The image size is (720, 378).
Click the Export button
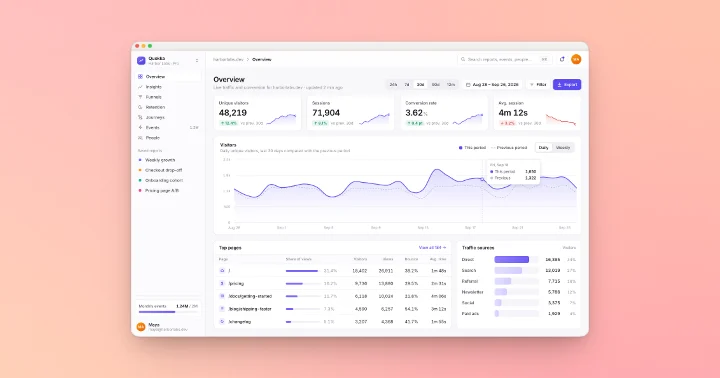tap(567, 85)
